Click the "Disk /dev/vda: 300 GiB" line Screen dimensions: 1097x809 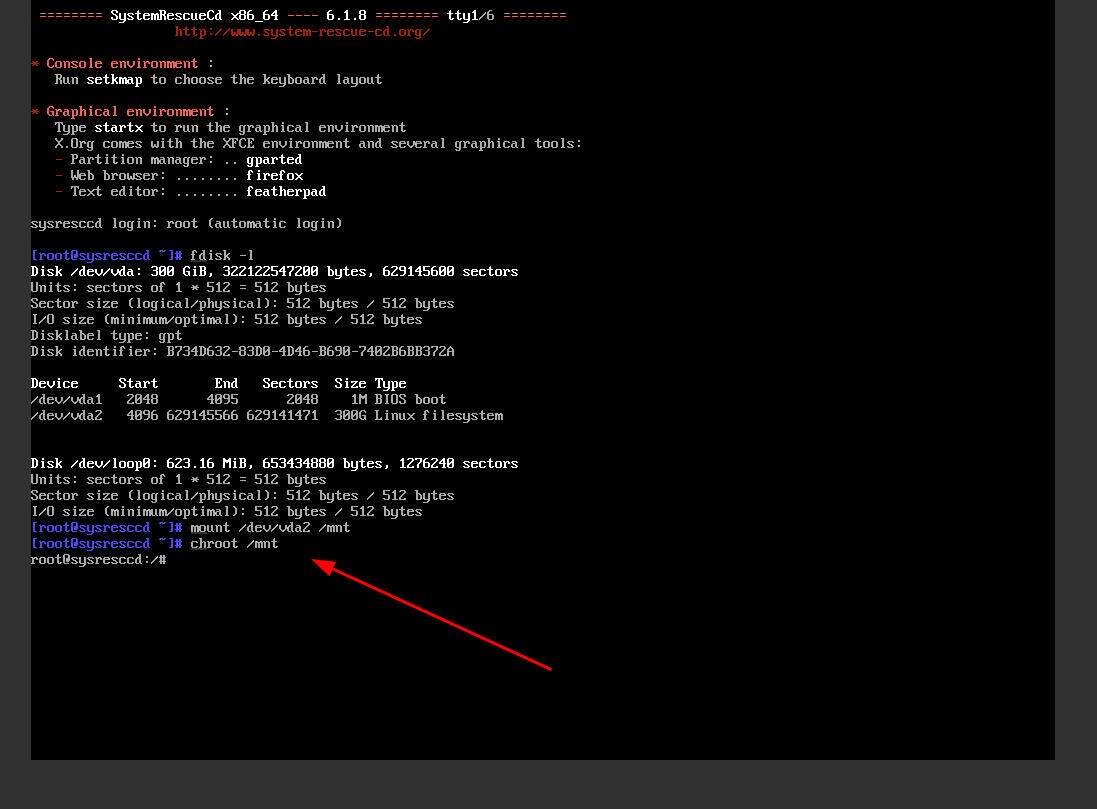[x=274, y=272]
